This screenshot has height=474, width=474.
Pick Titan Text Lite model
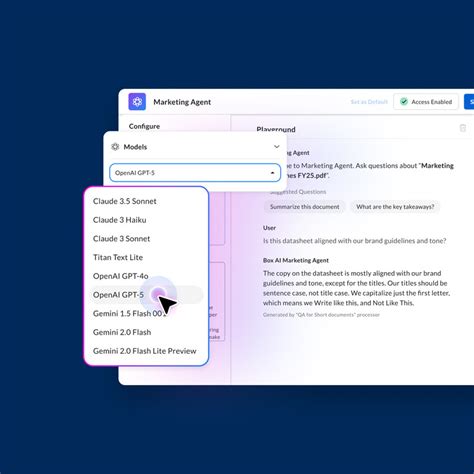118,257
